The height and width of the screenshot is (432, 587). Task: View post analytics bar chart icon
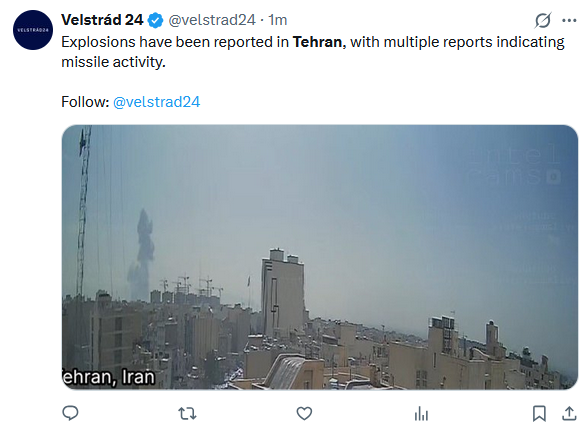[x=421, y=414]
